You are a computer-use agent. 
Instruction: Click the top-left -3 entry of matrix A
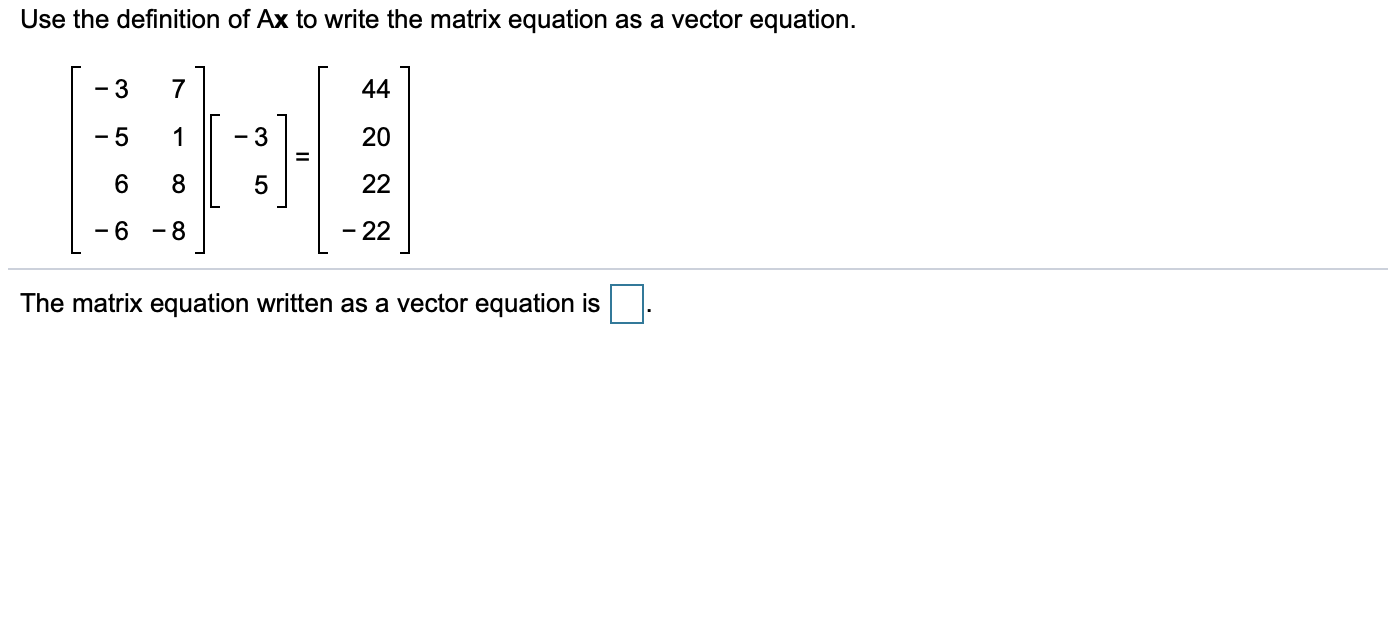coord(116,89)
